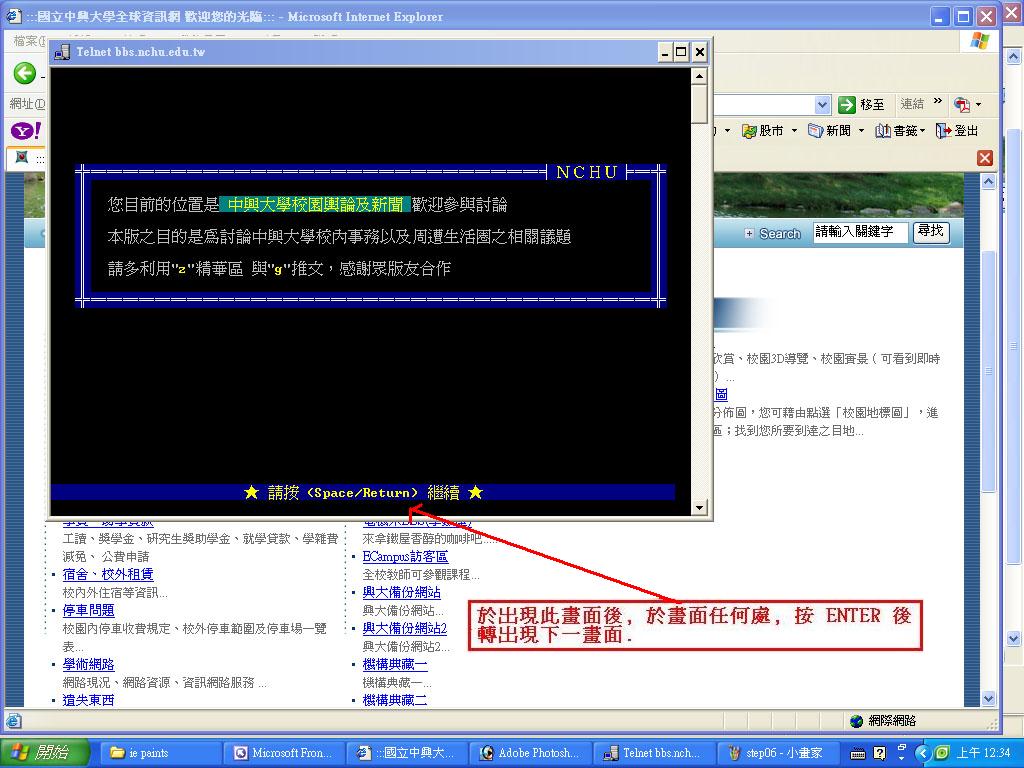Expand the 連結 links chevron
The image size is (1024, 768).
click(x=938, y=101)
